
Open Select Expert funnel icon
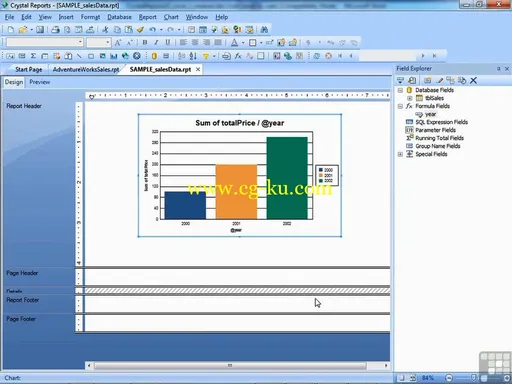point(206,56)
